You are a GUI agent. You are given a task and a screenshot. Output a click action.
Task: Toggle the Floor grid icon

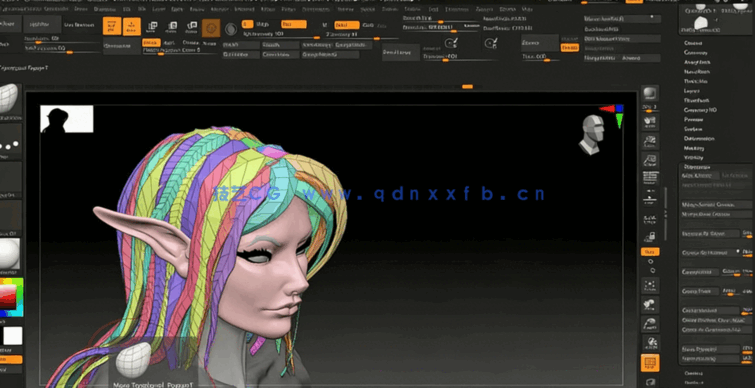point(650,220)
